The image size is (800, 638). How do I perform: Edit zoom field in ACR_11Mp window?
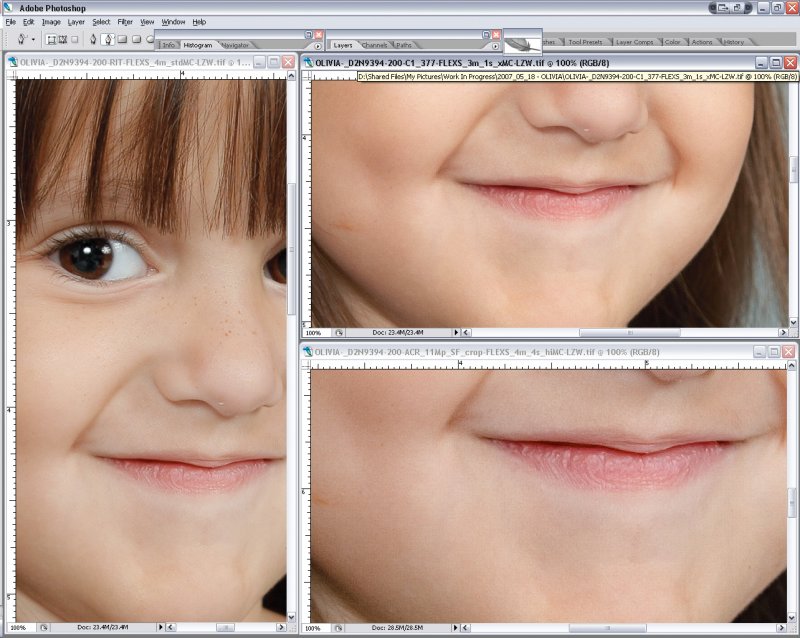click(316, 628)
